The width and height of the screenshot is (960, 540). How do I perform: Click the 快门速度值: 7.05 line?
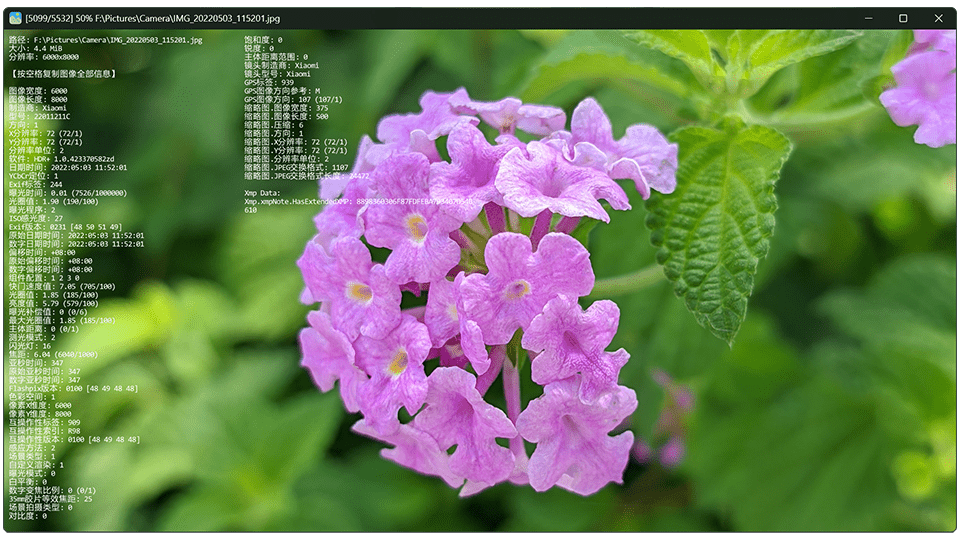coord(62,287)
